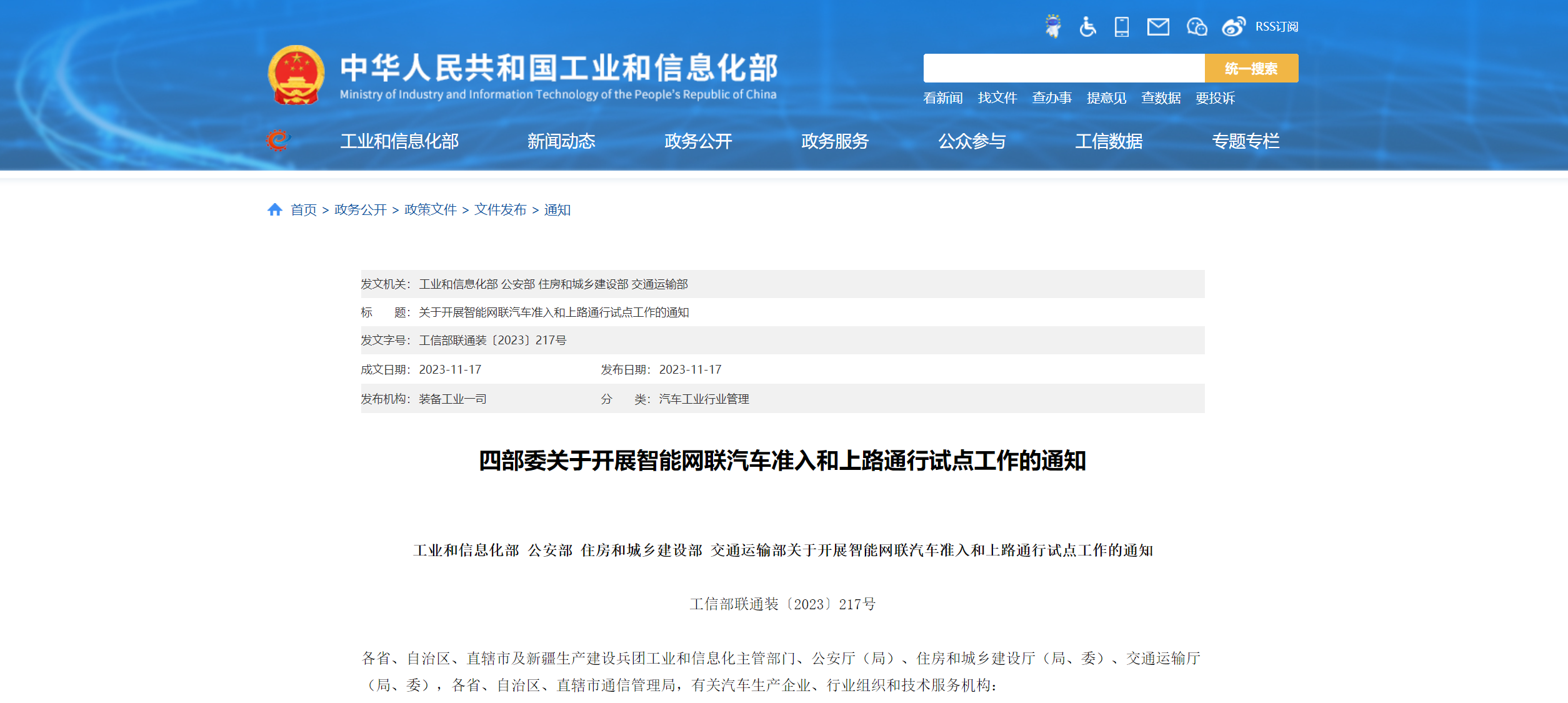The width and height of the screenshot is (1568, 703).
Task: Open the 专题专栏 navigation item
Action: pyautogui.click(x=1246, y=141)
